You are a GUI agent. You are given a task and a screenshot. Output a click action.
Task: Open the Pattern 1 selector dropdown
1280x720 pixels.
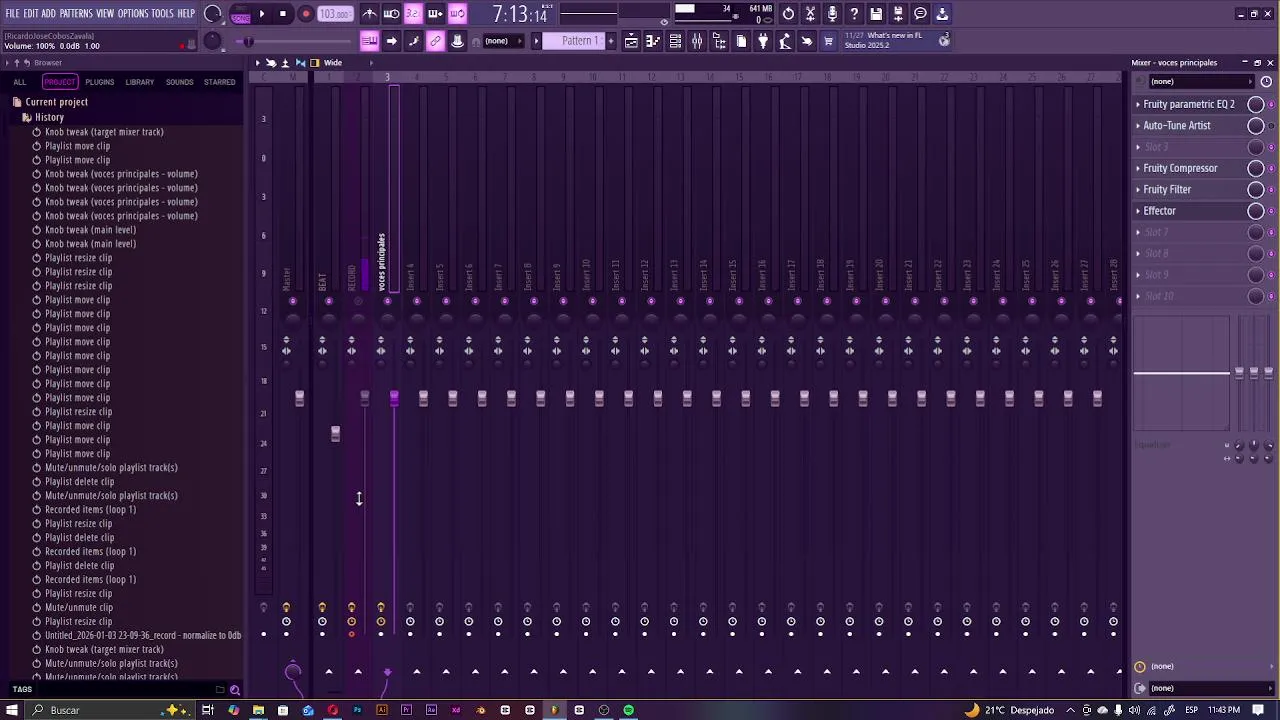pos(579,41)
